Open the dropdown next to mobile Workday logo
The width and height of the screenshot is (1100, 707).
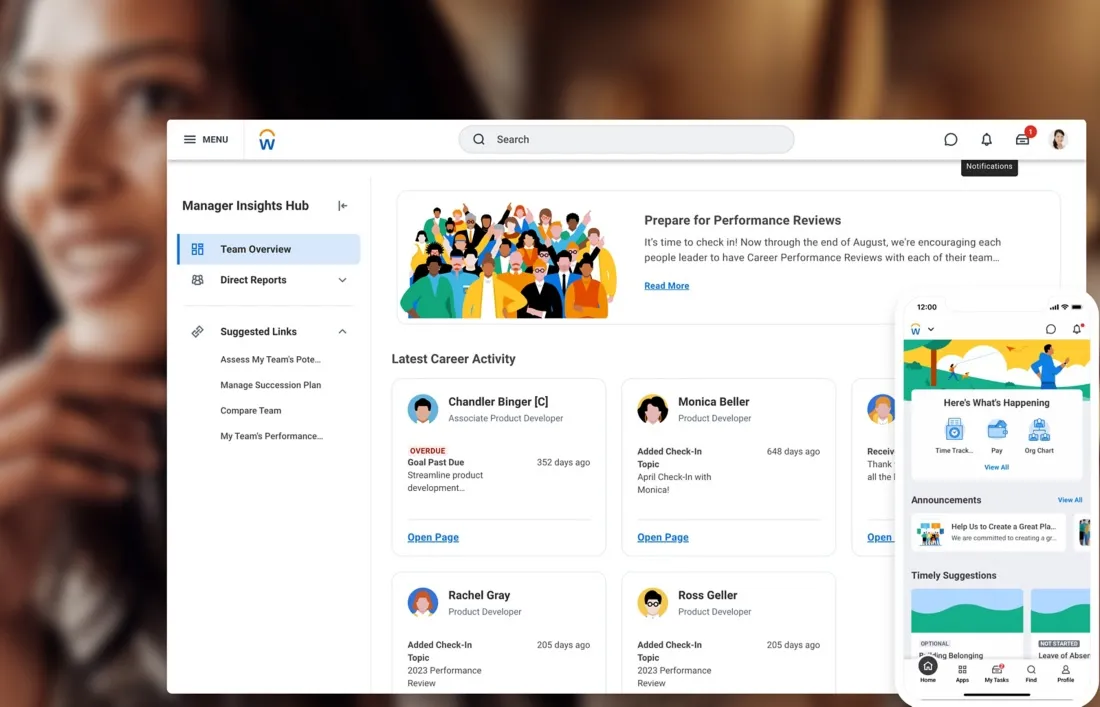[931, 329]
